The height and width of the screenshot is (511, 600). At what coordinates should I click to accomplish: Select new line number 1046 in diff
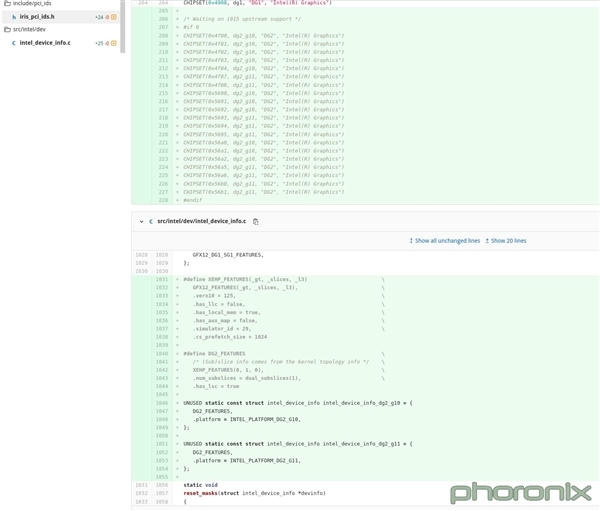[x=162, y=403]
